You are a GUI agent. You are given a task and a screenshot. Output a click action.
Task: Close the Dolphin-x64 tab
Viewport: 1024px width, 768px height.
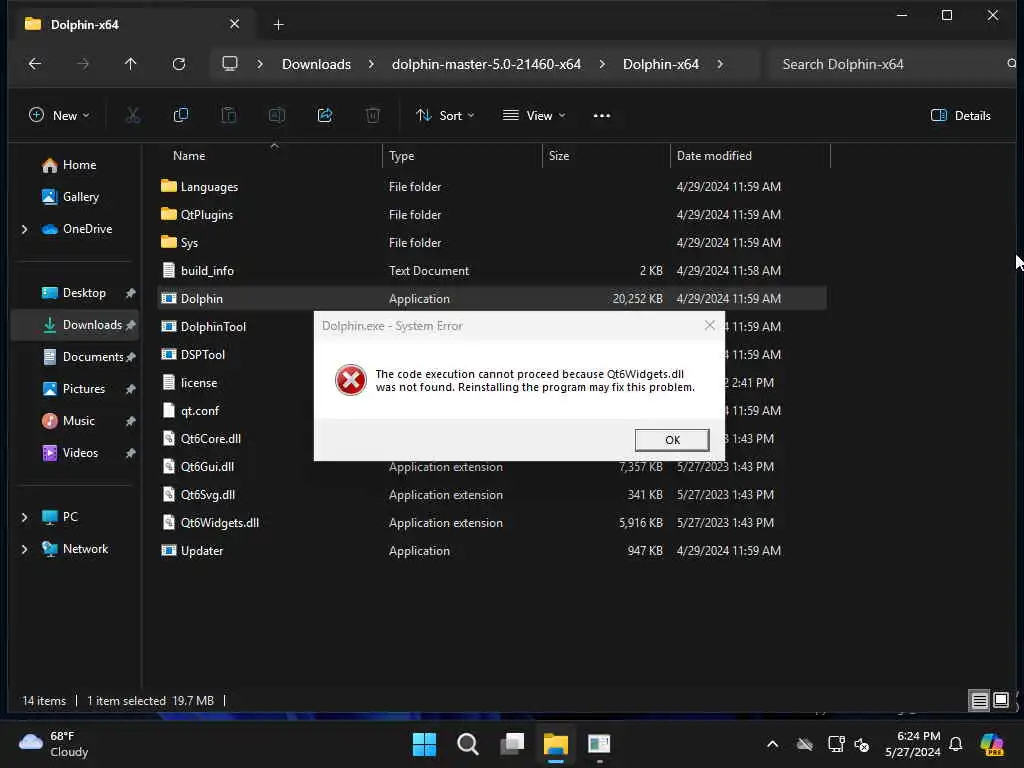pyautogui.click(x=234, y=24)
